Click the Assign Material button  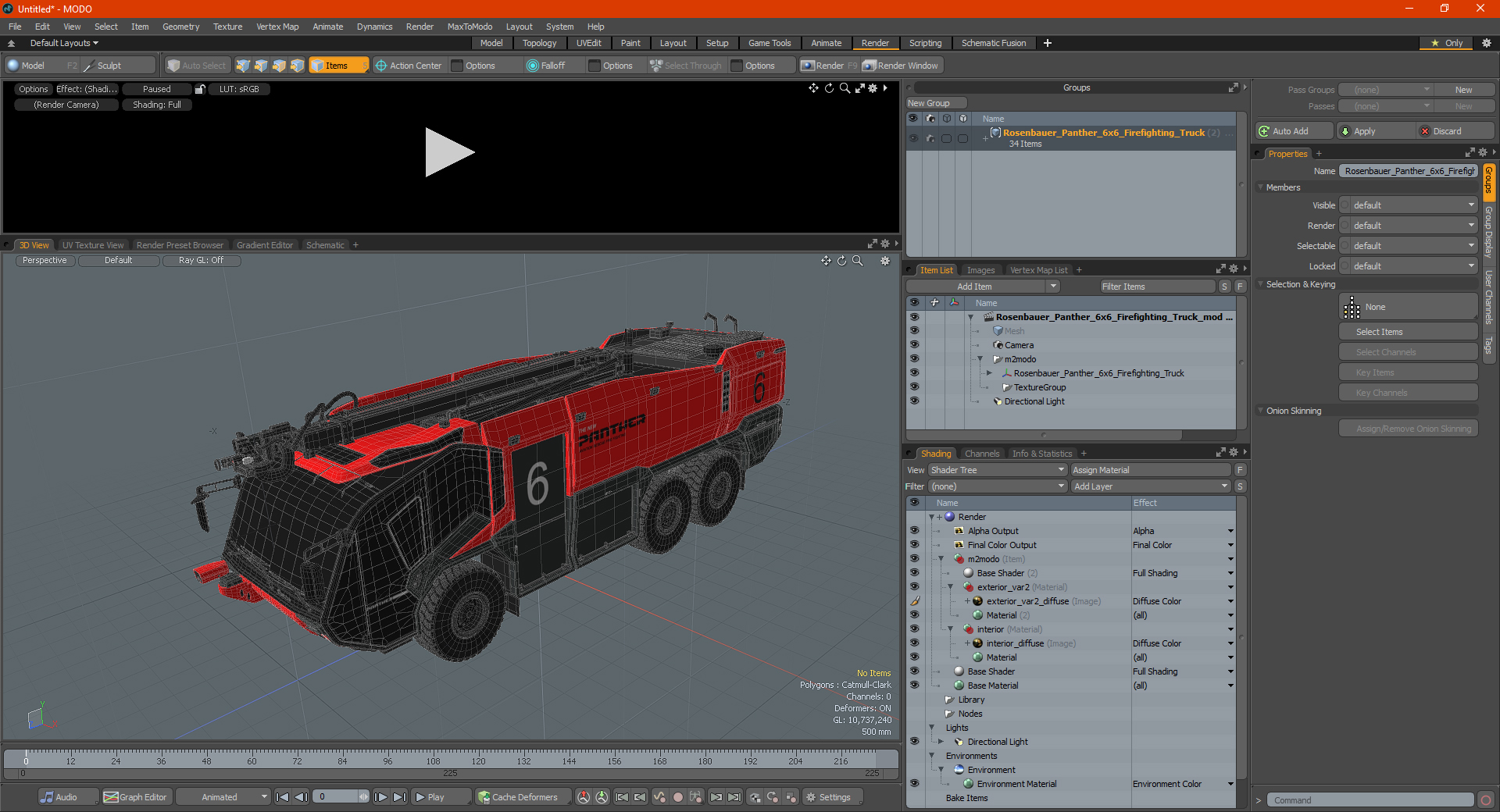(1151, 470)
